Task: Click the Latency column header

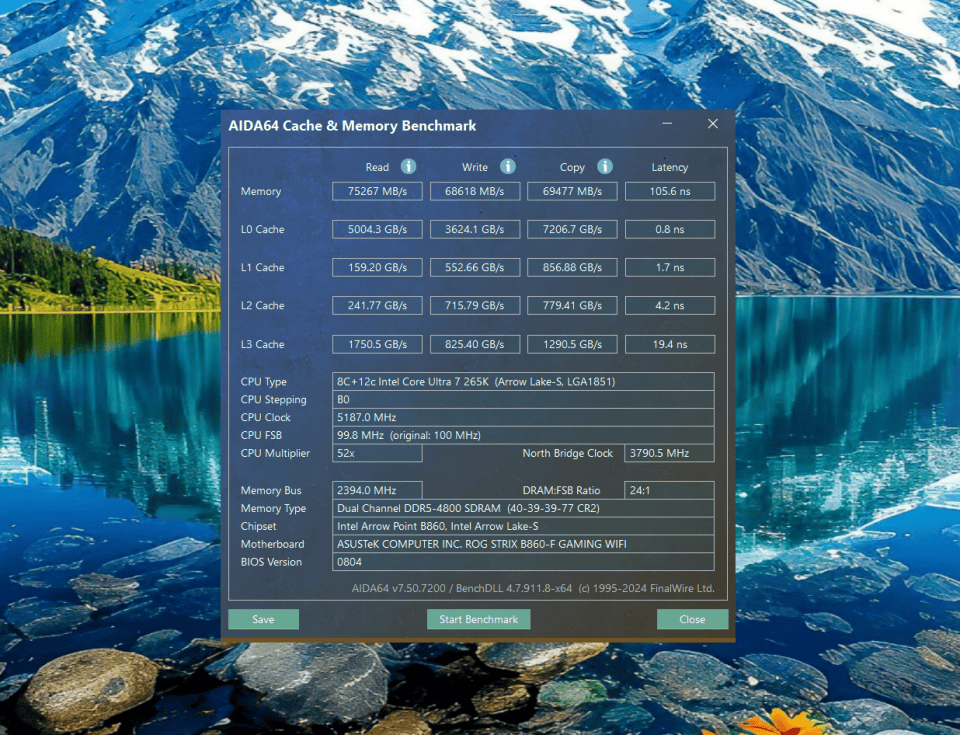Action: point(670,167)
